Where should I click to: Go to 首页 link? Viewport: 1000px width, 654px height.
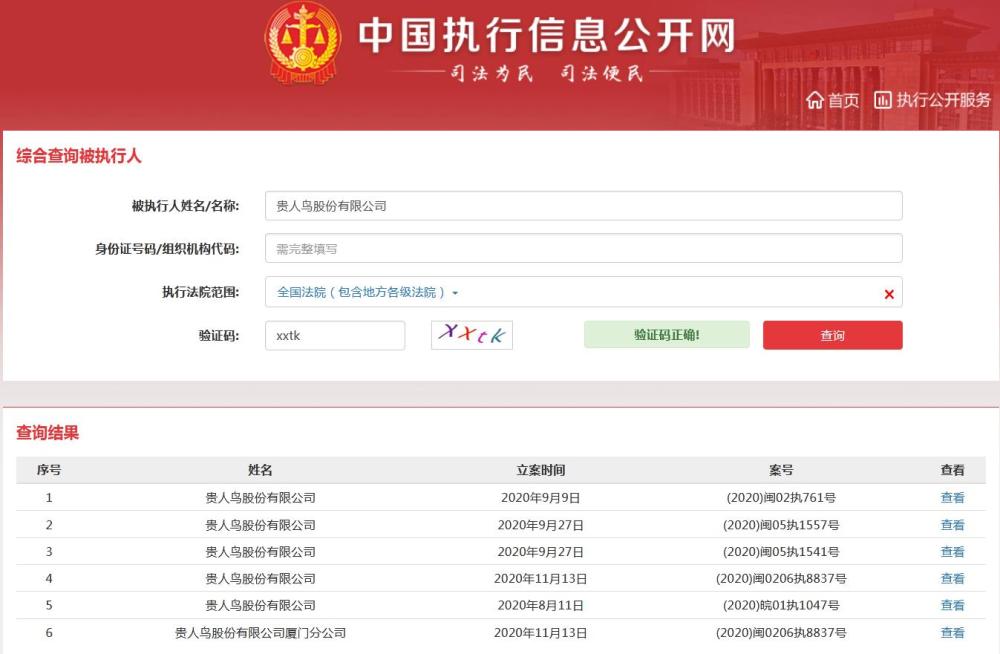(x=843, y=100)
